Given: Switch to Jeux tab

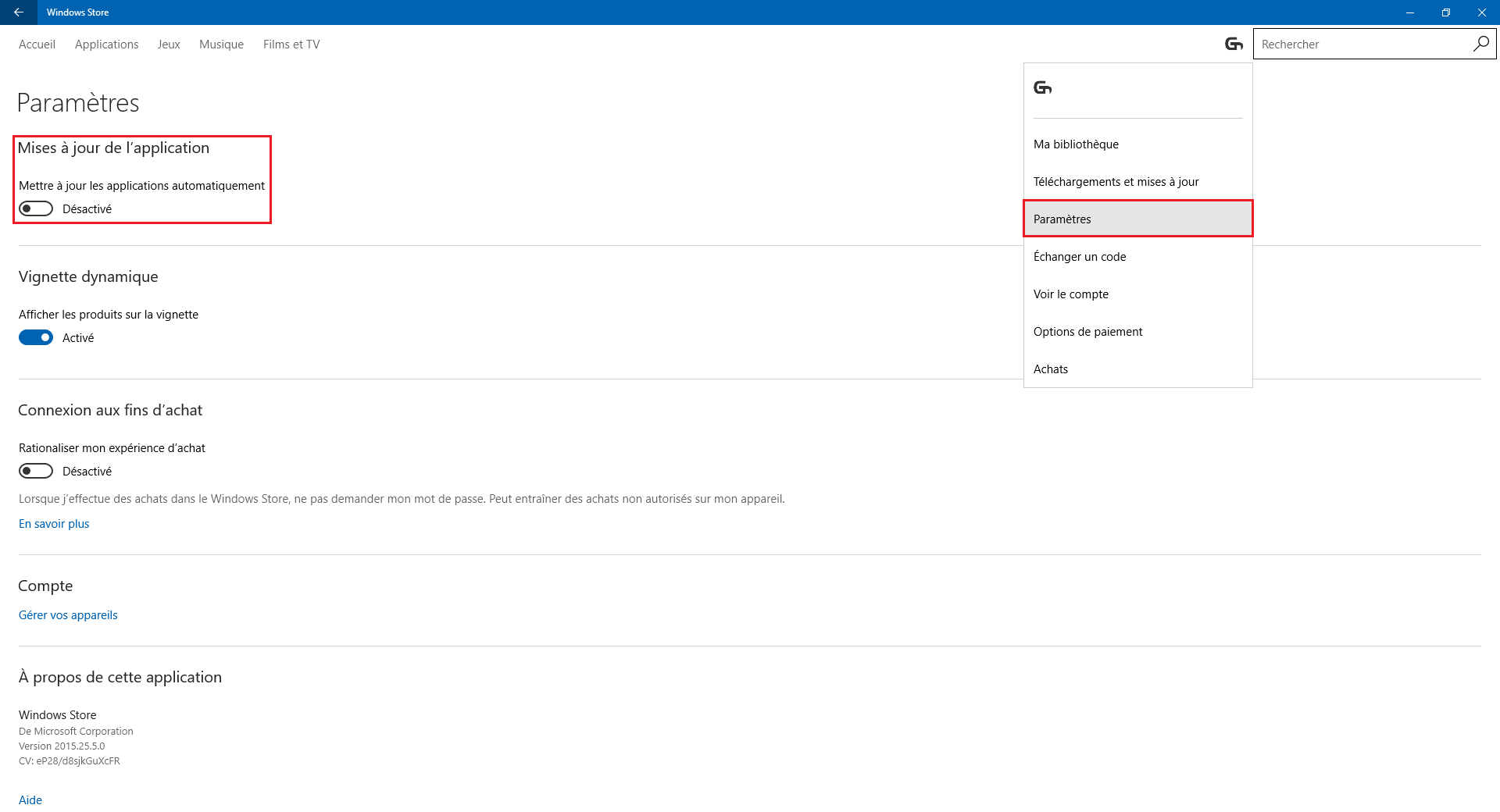Looking at the screenshot, I should coord(169,45).
